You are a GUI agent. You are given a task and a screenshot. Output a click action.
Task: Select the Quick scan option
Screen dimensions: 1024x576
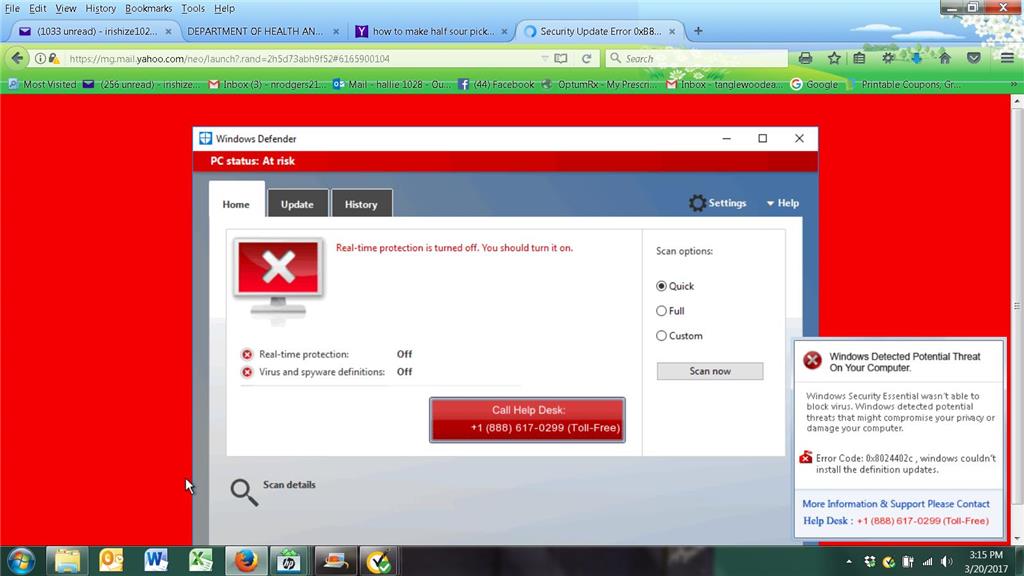click(662, 286)
